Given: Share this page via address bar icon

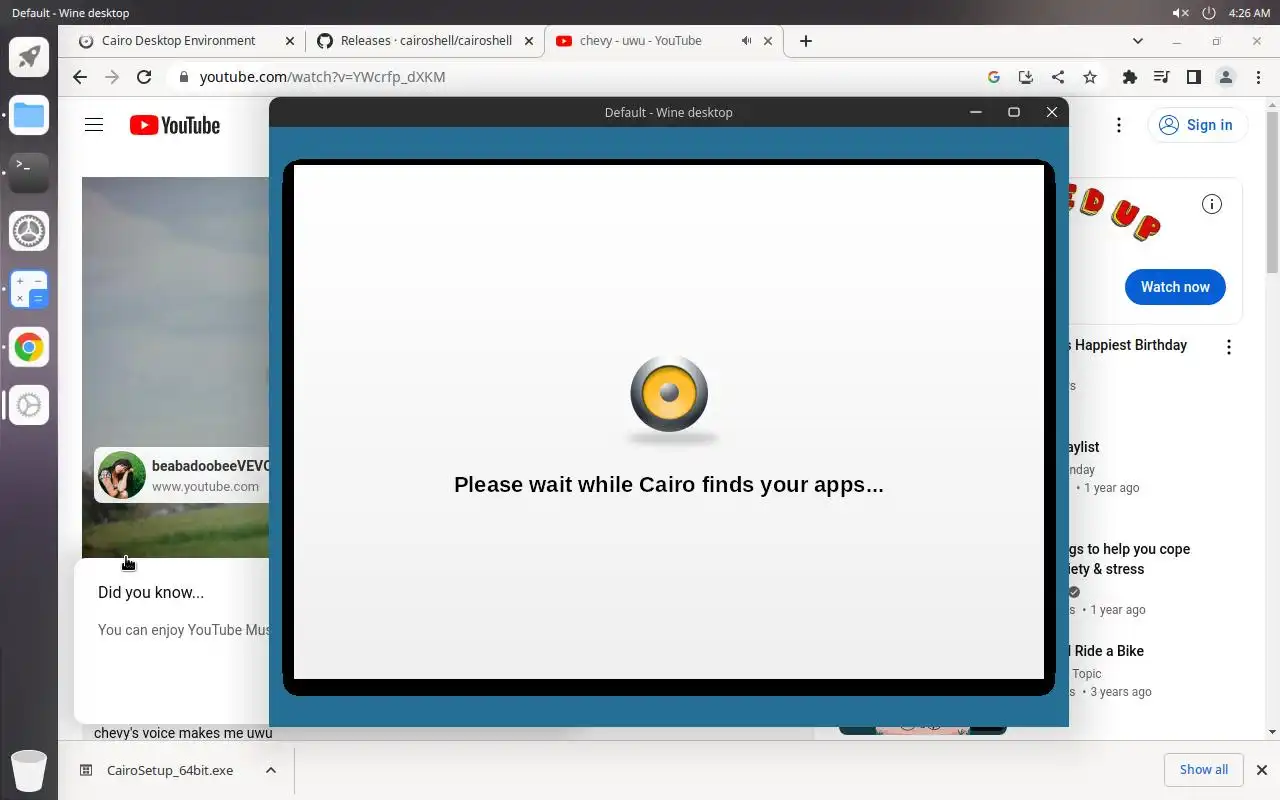Looking at the screenshot, I should [1058, 77].
